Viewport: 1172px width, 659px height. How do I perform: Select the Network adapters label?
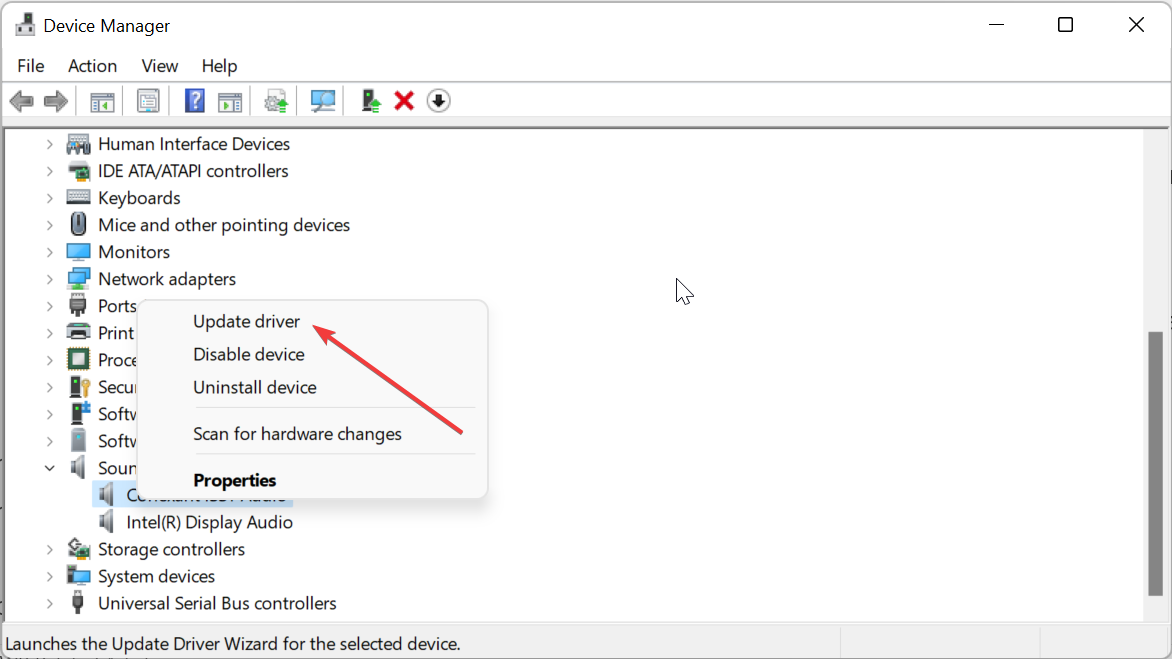167,279
